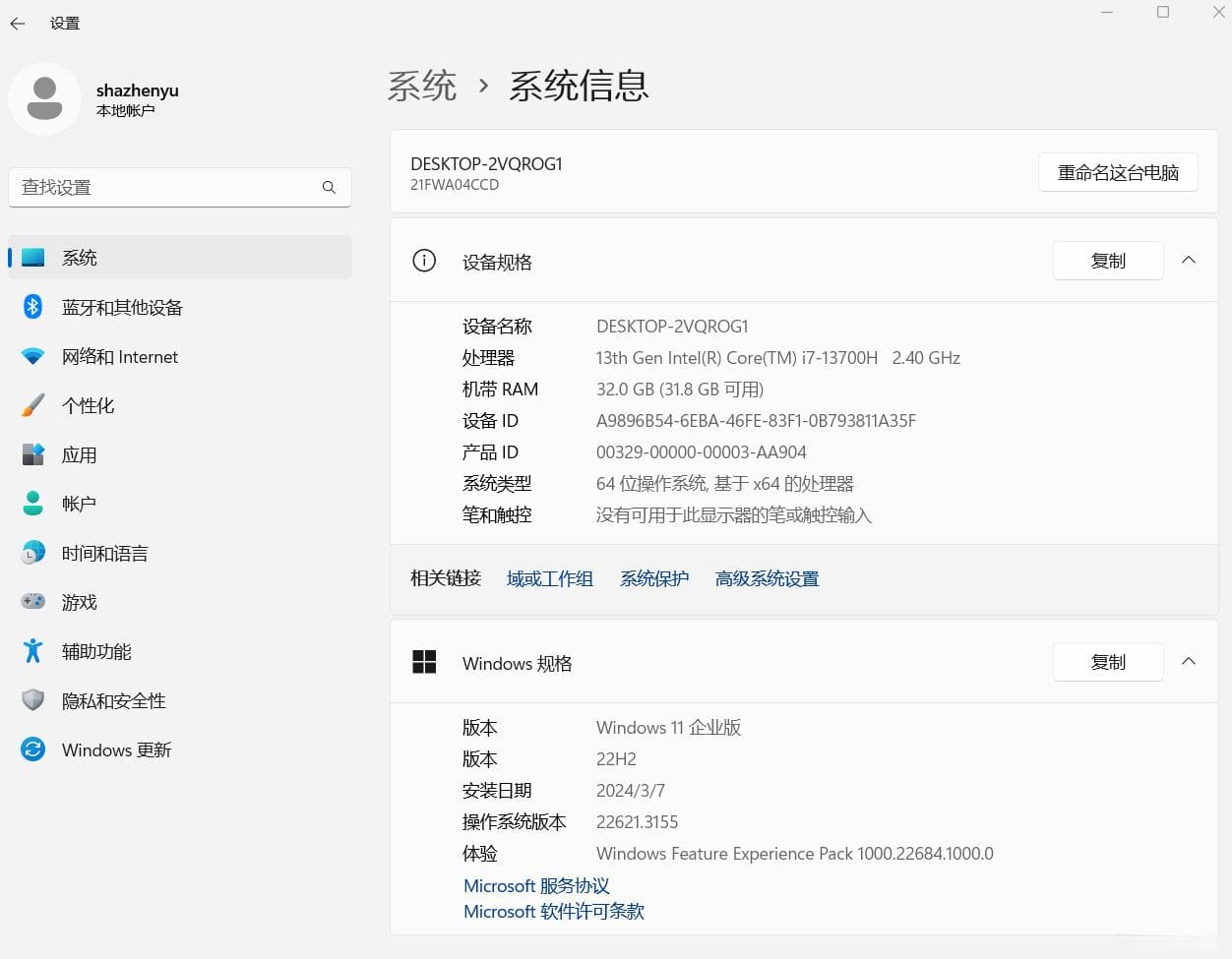This screenshot has height=959, width=1232.
Task: Click the 22H2 version value
Action: pos(616,759)
